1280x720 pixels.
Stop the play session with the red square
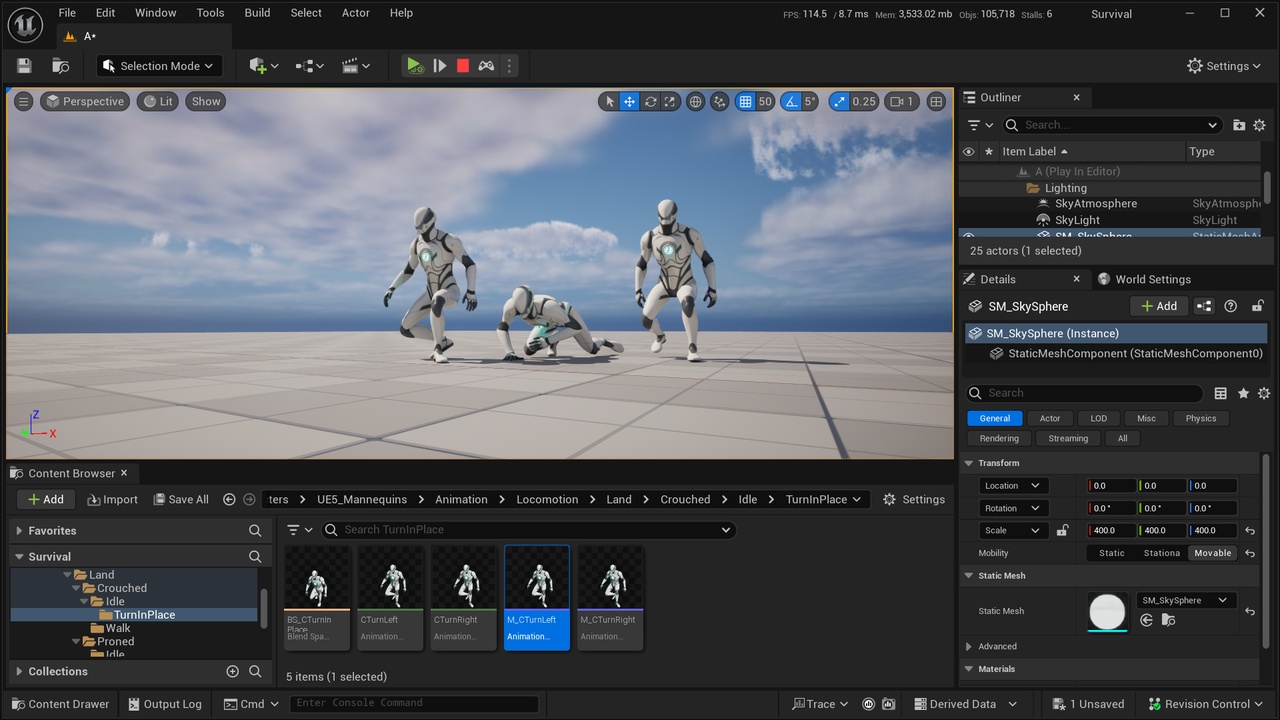(x=463, y=66)
